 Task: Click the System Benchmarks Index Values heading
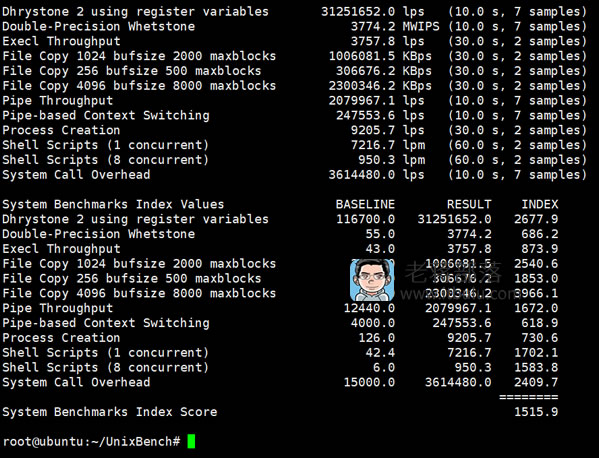[113, 204]
